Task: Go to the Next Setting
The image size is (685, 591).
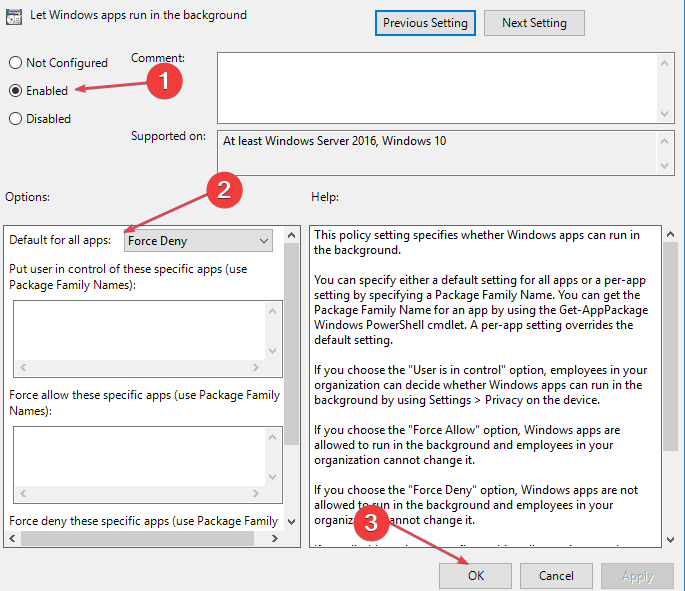Action: 534,23
